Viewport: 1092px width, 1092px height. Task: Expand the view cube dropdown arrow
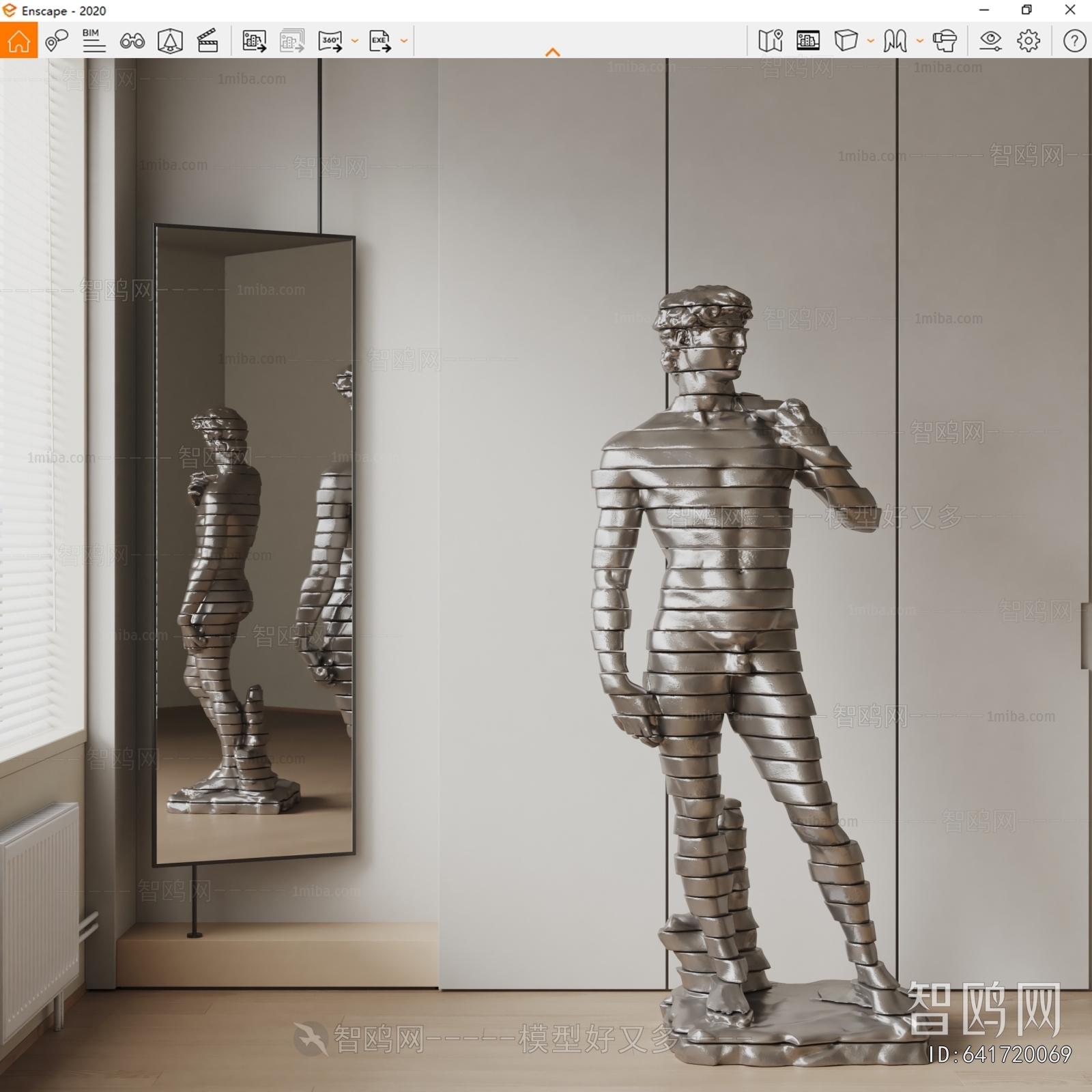(870, 41)
